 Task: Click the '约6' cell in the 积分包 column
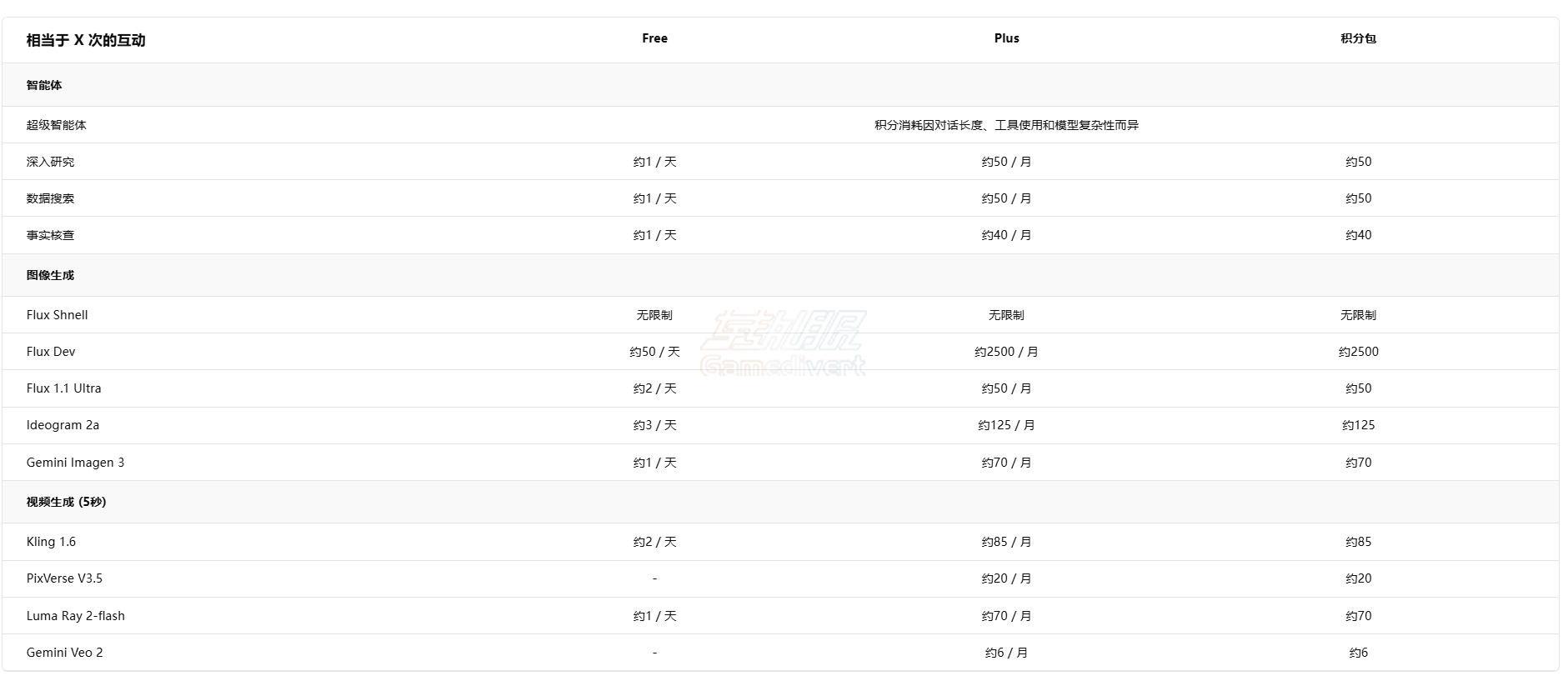pyautogui.click(x=1358, y=653)
